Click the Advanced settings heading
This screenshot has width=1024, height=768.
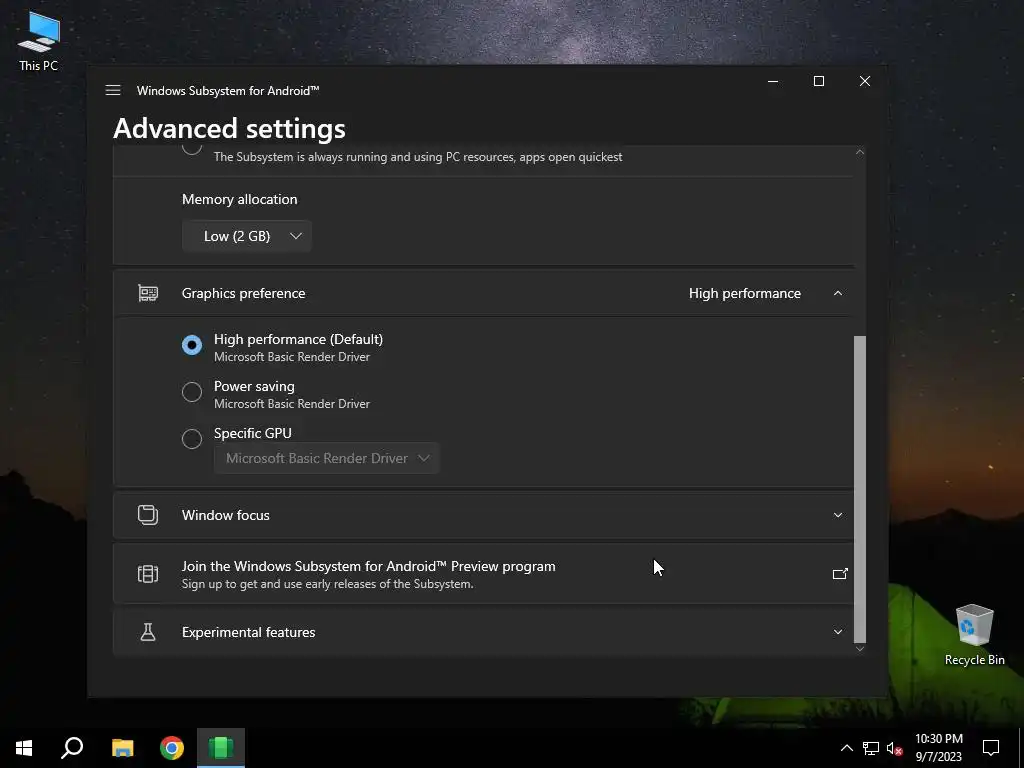(x=229, y=129)
